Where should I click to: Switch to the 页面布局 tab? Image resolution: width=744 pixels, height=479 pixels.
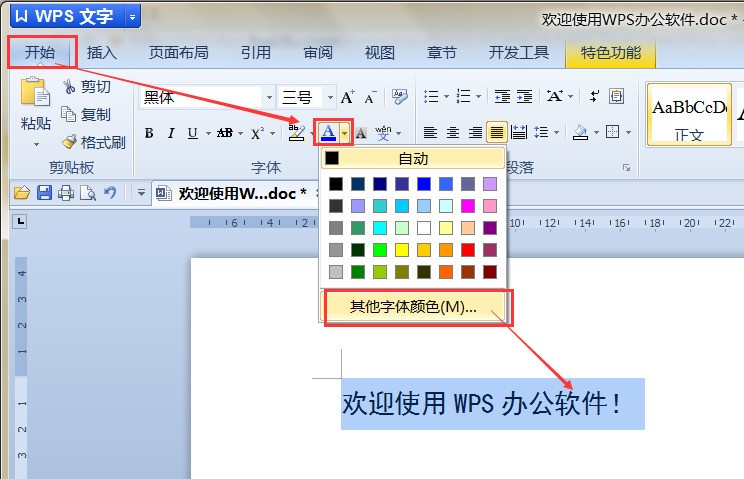click(178, 52)
